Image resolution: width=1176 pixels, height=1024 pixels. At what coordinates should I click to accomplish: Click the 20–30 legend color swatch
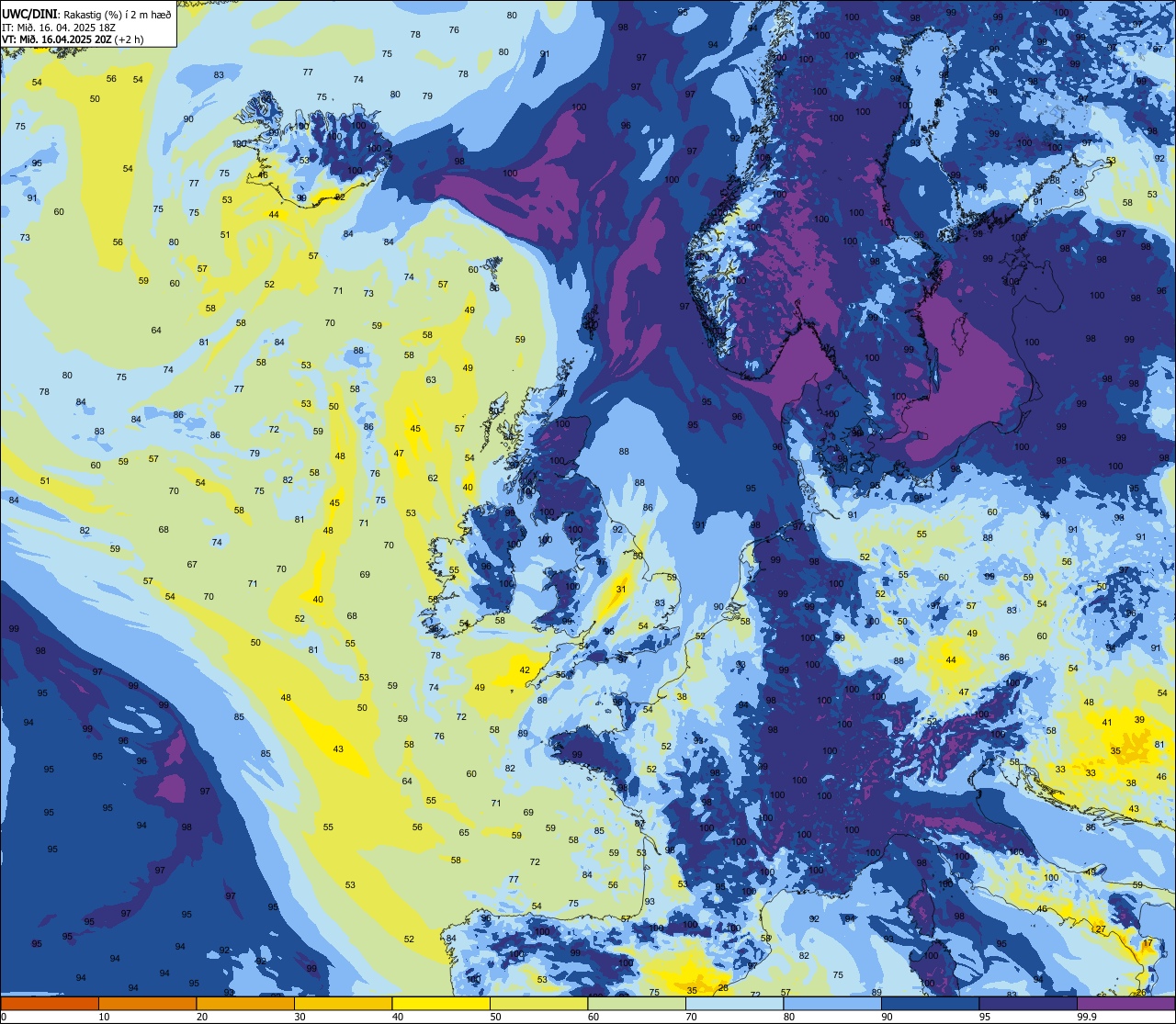pyautogui.click(x=245, y=1003)
